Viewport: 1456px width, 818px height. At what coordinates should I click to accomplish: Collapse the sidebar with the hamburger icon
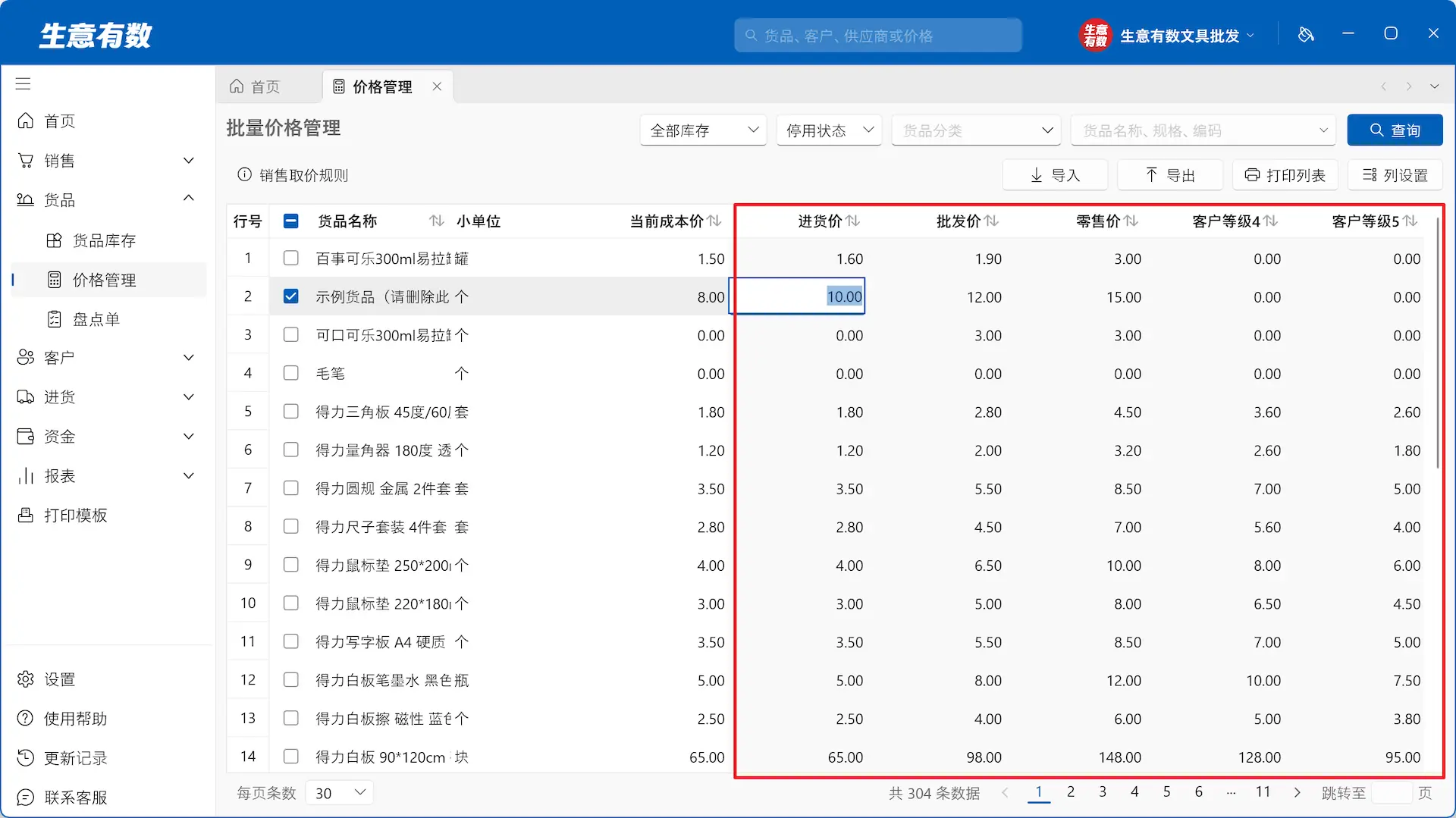click(x=24, y=84)
